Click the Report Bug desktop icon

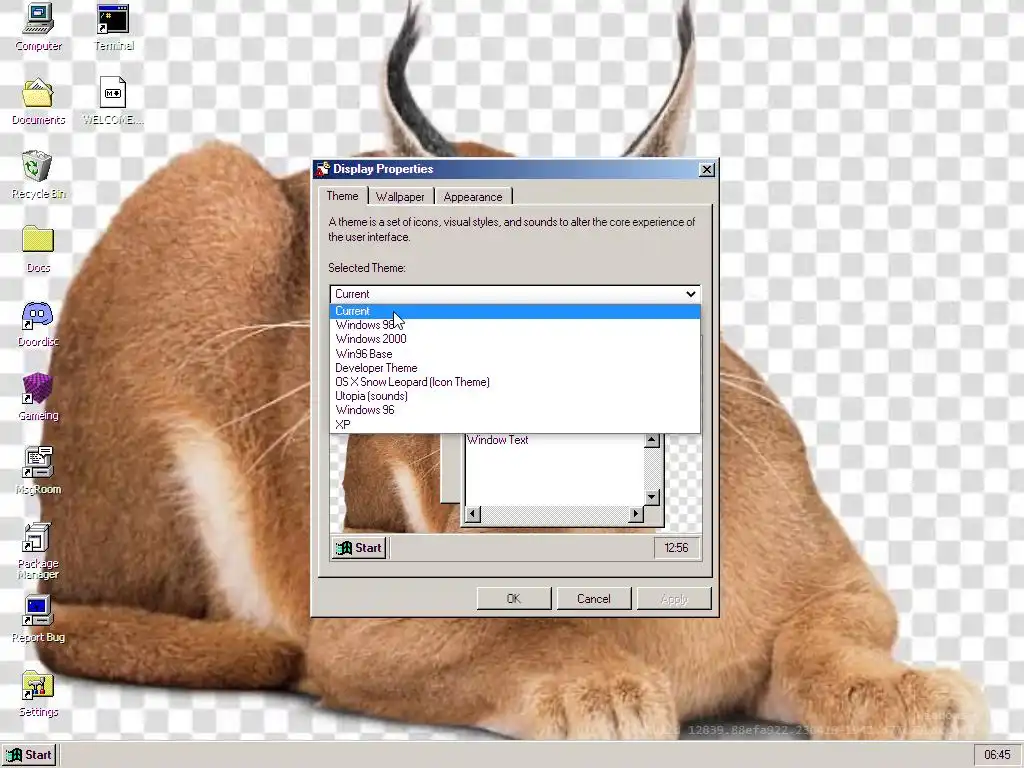[38, 619]
